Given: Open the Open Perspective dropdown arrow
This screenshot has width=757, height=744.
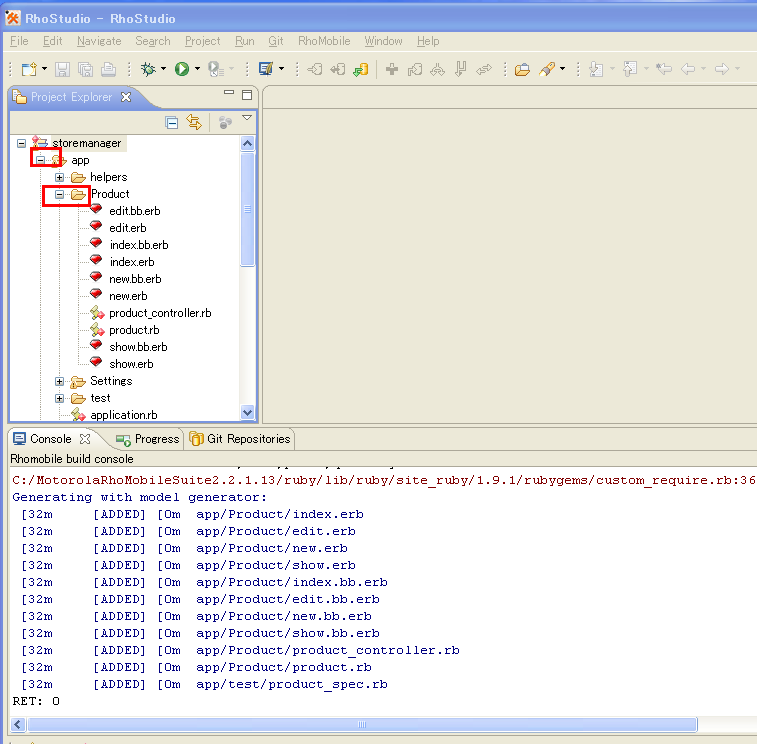Looking at the screenshot, I should point(281,69).
